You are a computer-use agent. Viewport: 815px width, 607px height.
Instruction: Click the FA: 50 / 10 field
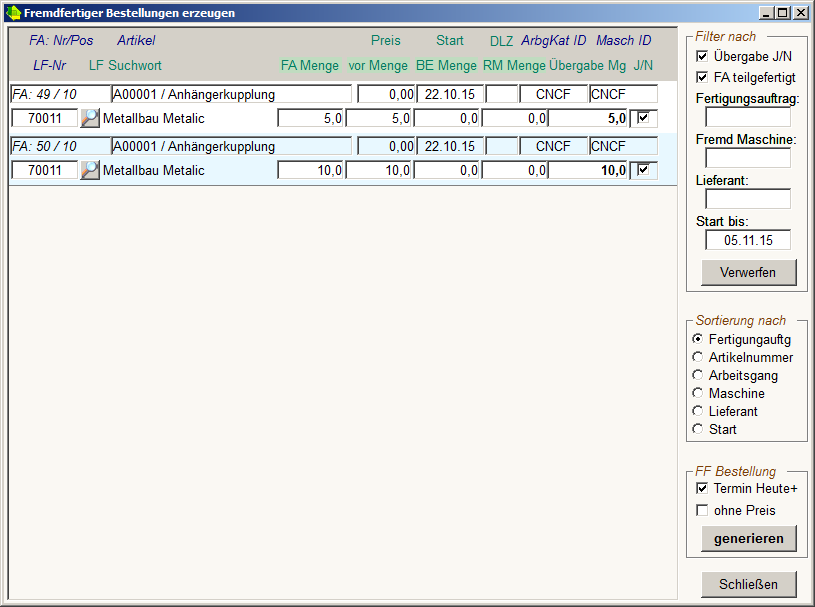60,146
